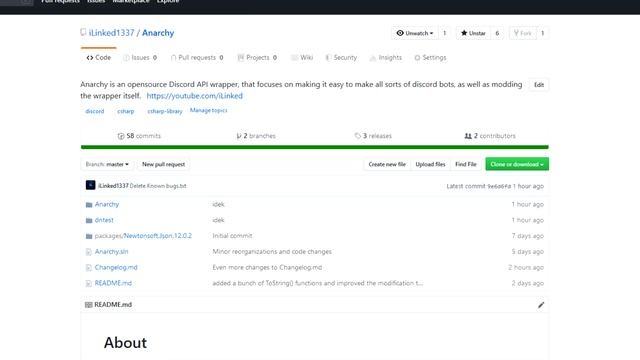Open the Delete Known bugs.txt commit message
Viewport: 640px width, 360px height.
pyautogui.click(x=158, y=186)
